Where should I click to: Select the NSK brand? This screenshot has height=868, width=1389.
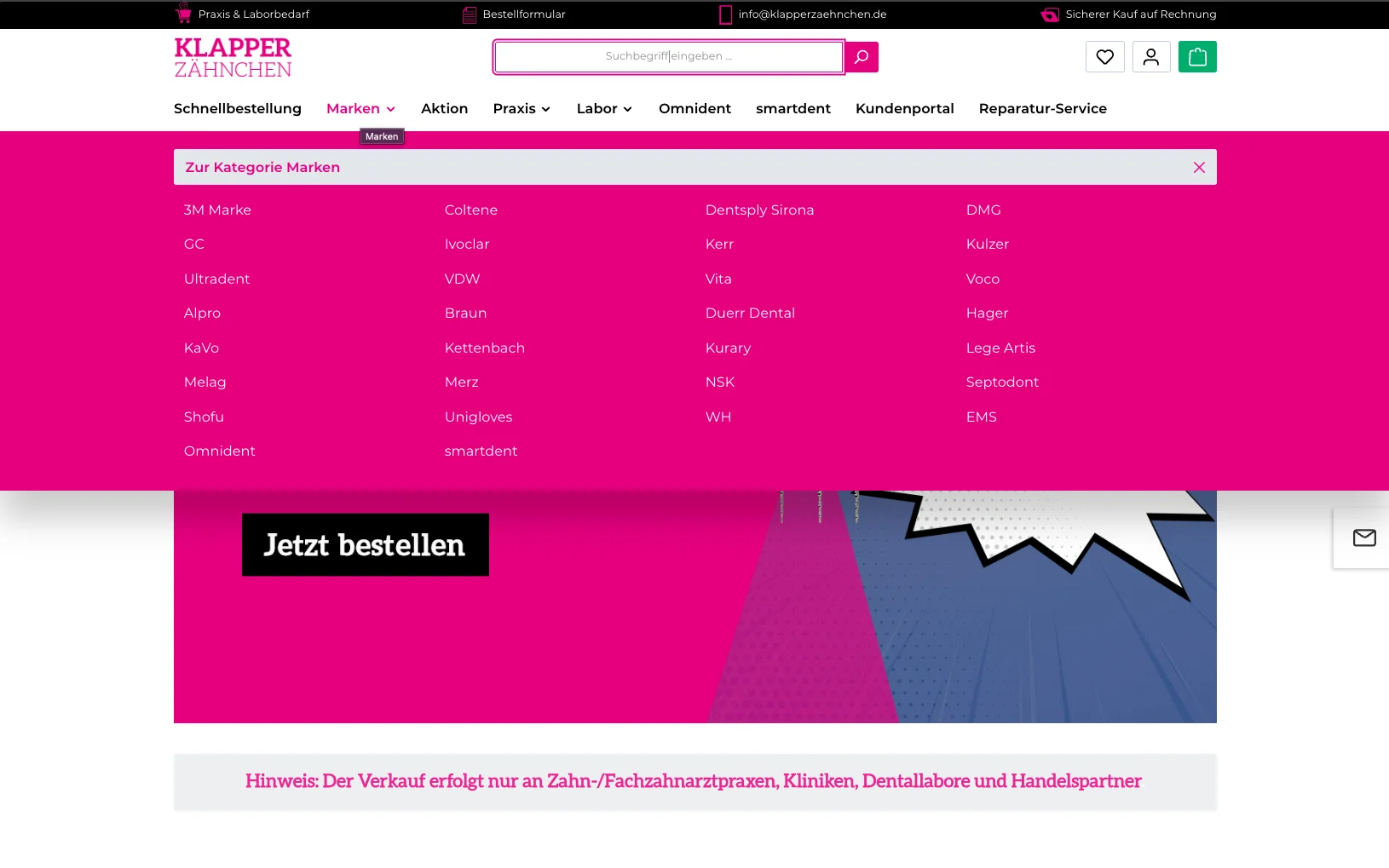(720, 382)
